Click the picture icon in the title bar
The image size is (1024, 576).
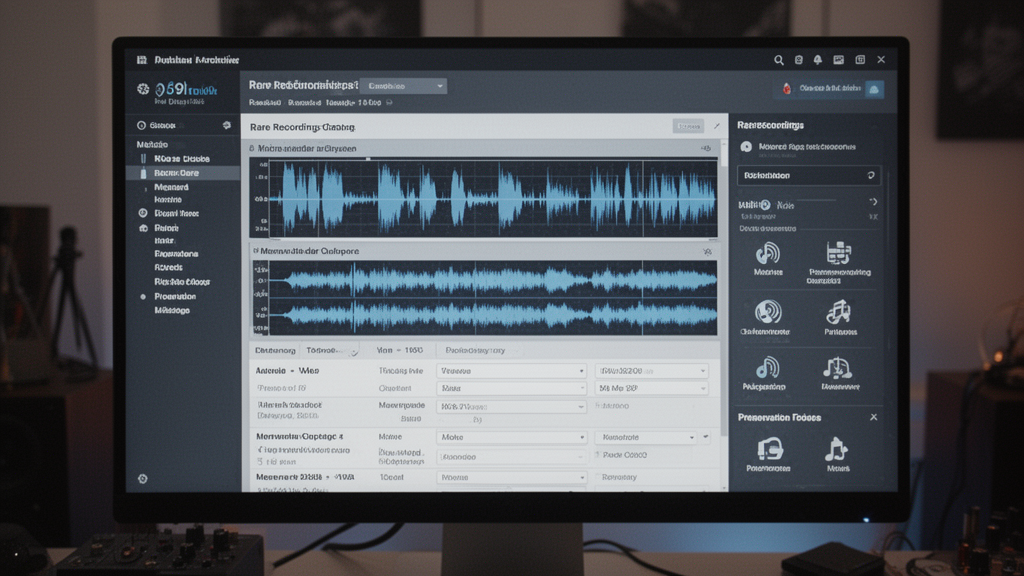pos(838,60)
